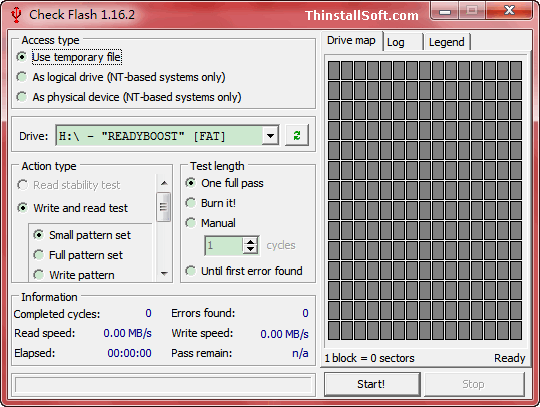
Task: Choose One full pass test length
Action: (224, 183)
